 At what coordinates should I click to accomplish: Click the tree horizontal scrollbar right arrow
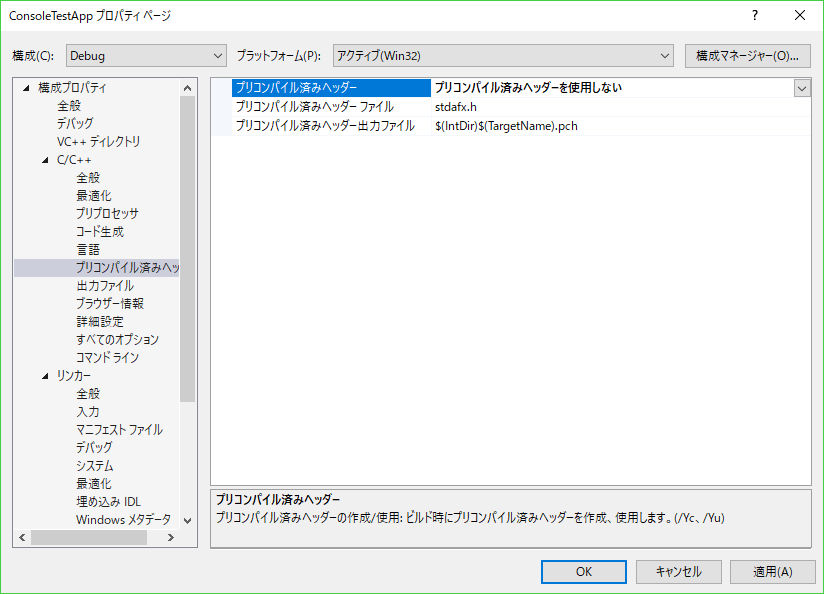pos(170,538)
